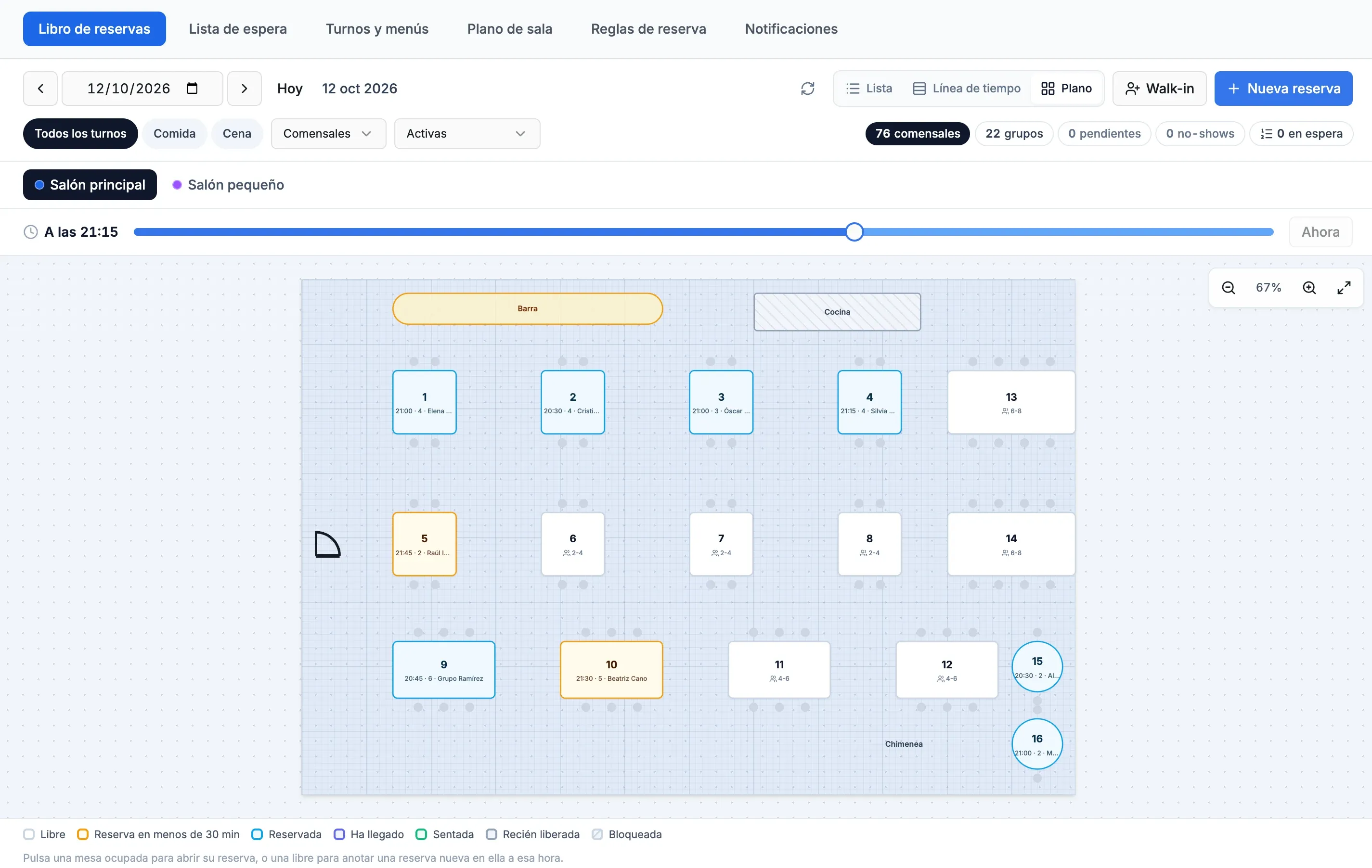Open table 10 Beatriz Cano reservation
The height and width of the screenshot is (868, 1372).
pyautogui.click(x=611, y=670)
